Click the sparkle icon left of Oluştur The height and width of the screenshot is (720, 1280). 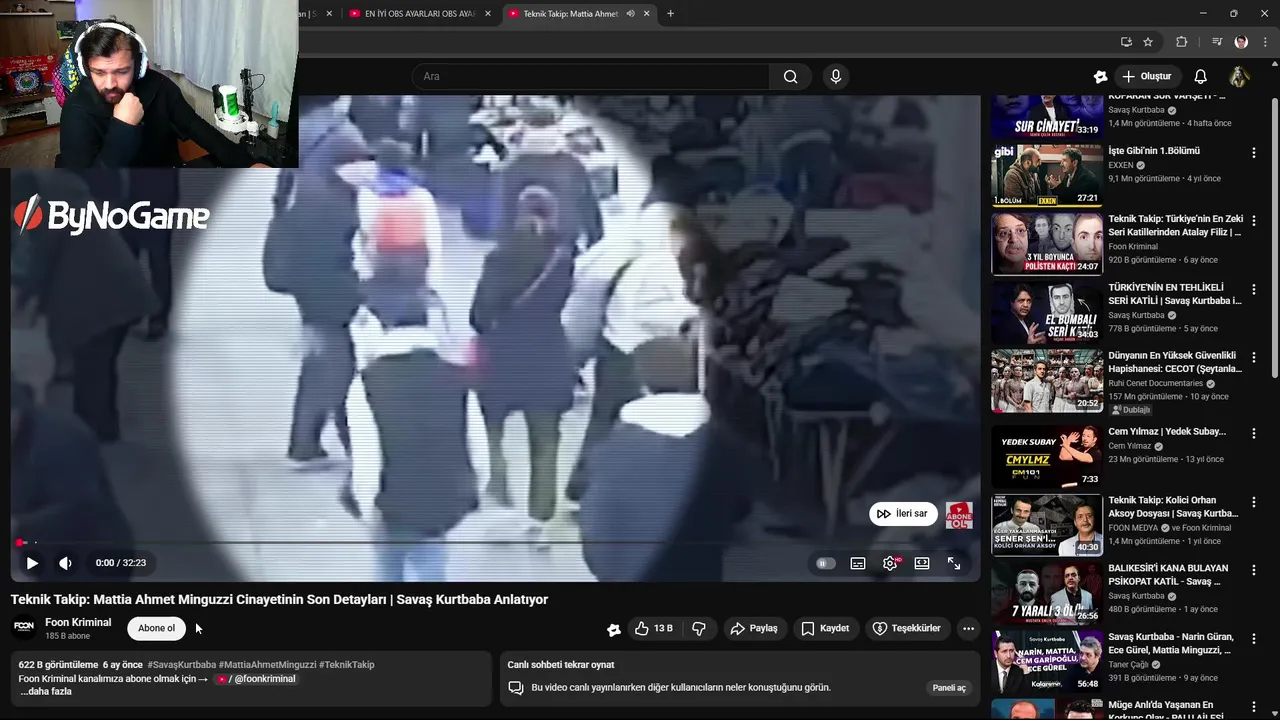(1100, 76)
